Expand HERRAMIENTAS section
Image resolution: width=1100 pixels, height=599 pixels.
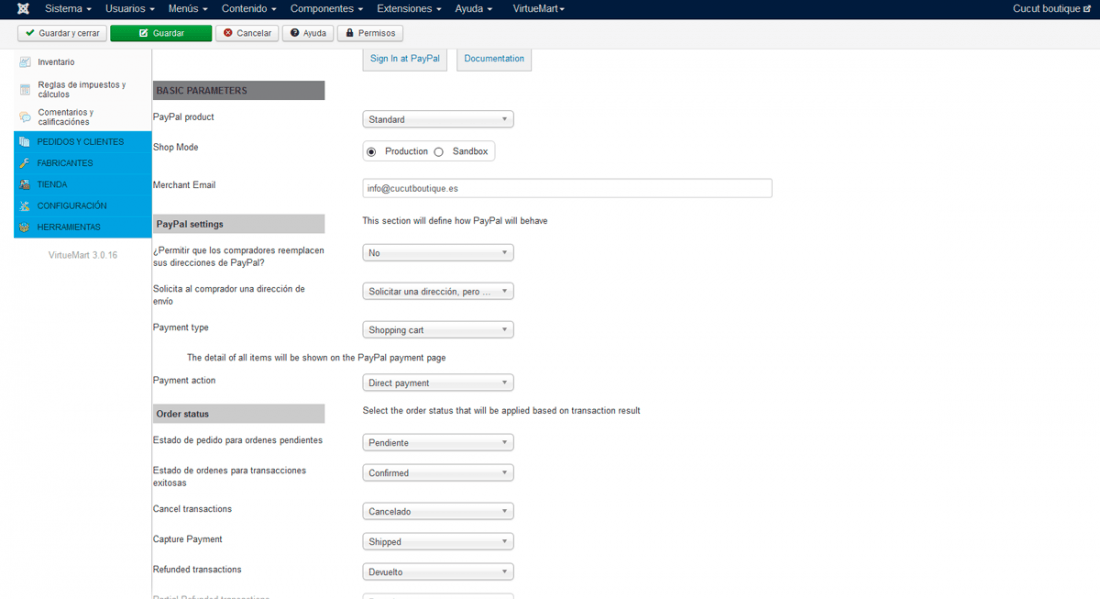pos(83,227)
